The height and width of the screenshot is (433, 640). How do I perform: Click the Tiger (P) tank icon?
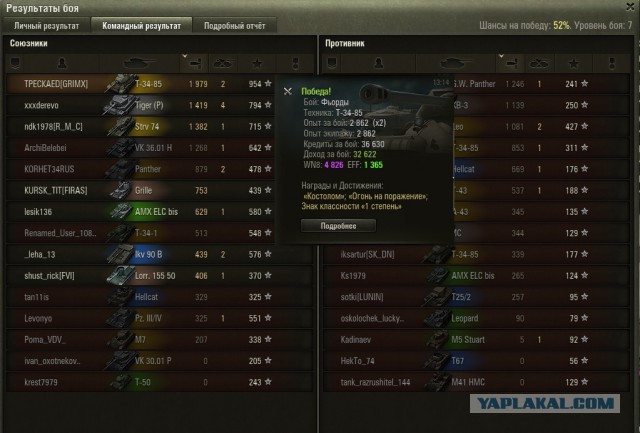(x=120, y=105)
